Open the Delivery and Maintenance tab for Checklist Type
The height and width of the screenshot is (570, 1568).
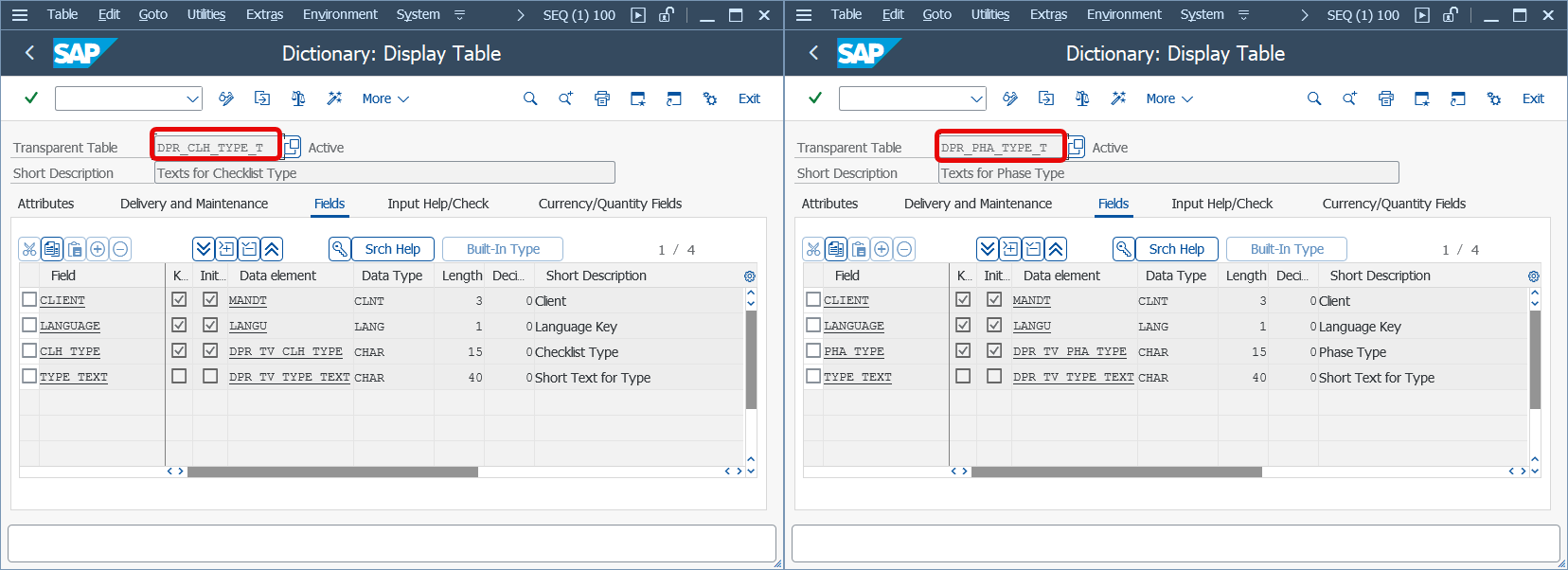point(194,204)
